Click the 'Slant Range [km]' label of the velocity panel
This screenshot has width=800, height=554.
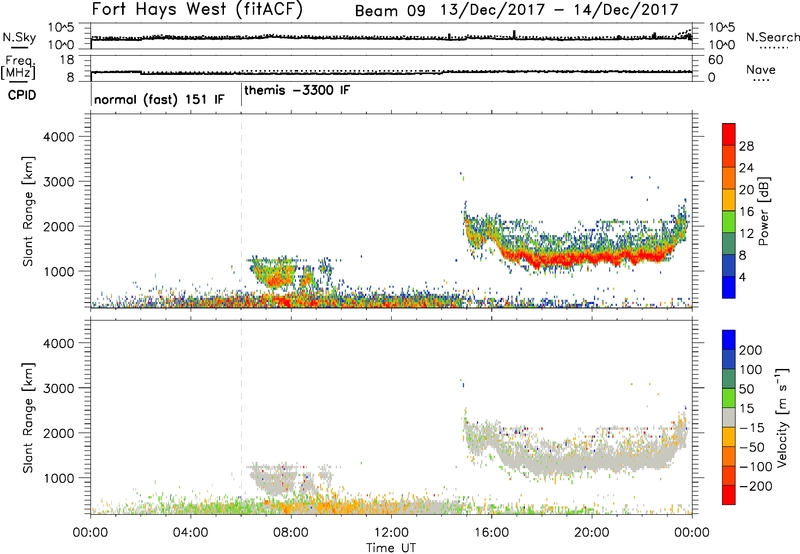pos(28,418)
